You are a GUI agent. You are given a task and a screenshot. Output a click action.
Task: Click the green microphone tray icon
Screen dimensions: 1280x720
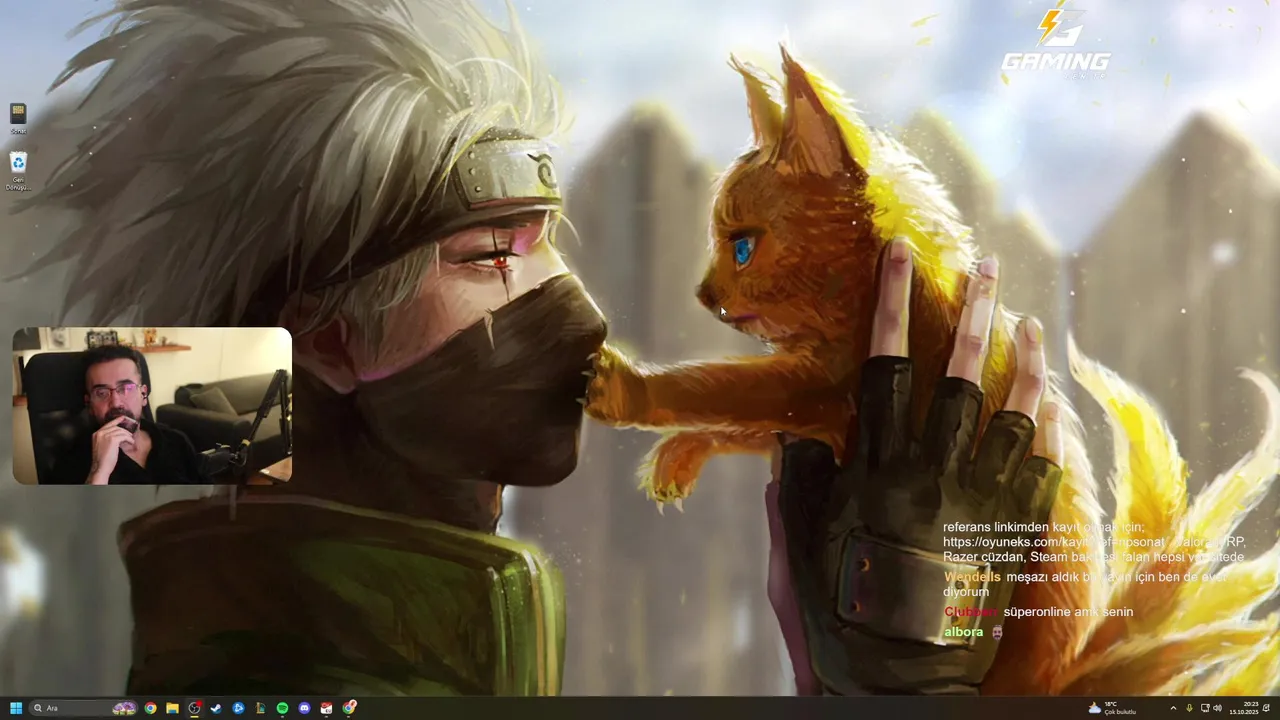pyautogui.click(x=1189, y=708)
